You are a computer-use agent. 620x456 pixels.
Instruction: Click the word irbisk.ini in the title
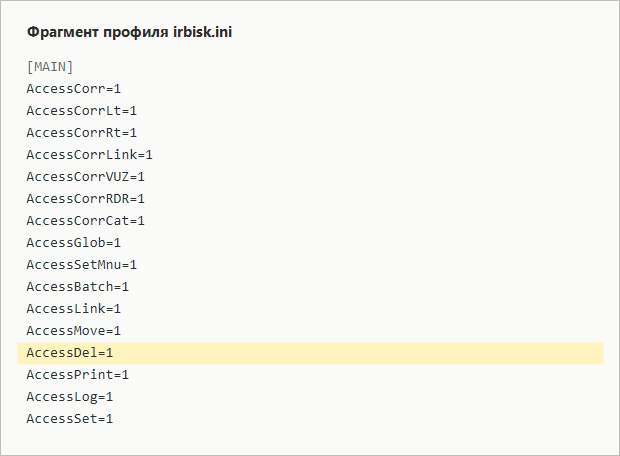point(202,32)
